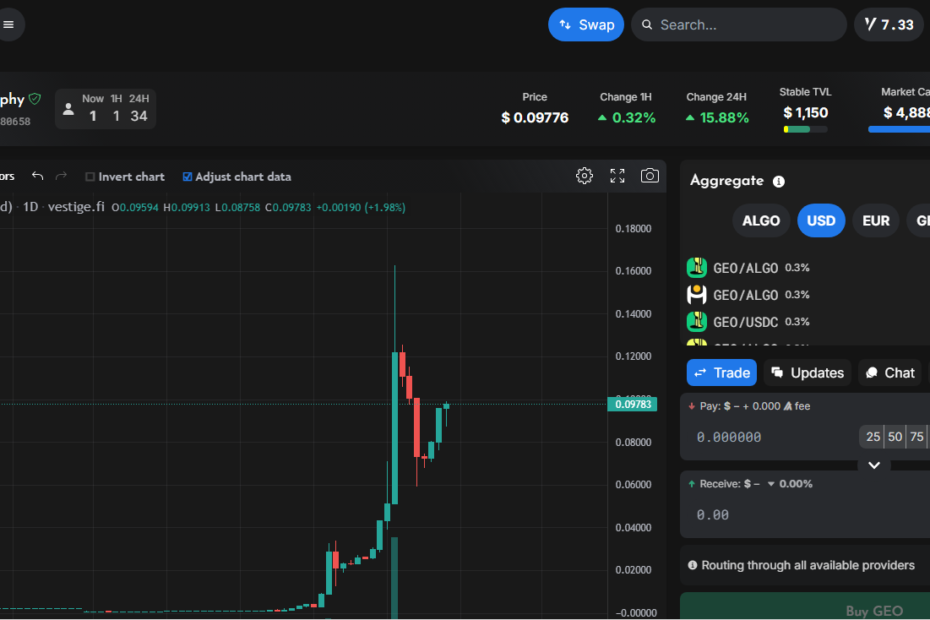This screenshot has width=930, height=620.
Task: Enter fullscreen chart mode
Action: pos(617,176)
